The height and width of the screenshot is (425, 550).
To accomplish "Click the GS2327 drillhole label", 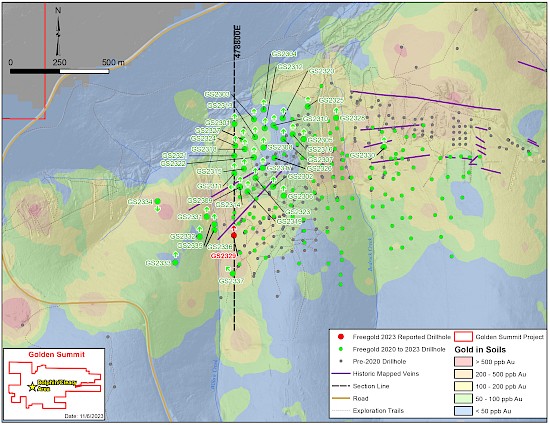I will (208, 131).
